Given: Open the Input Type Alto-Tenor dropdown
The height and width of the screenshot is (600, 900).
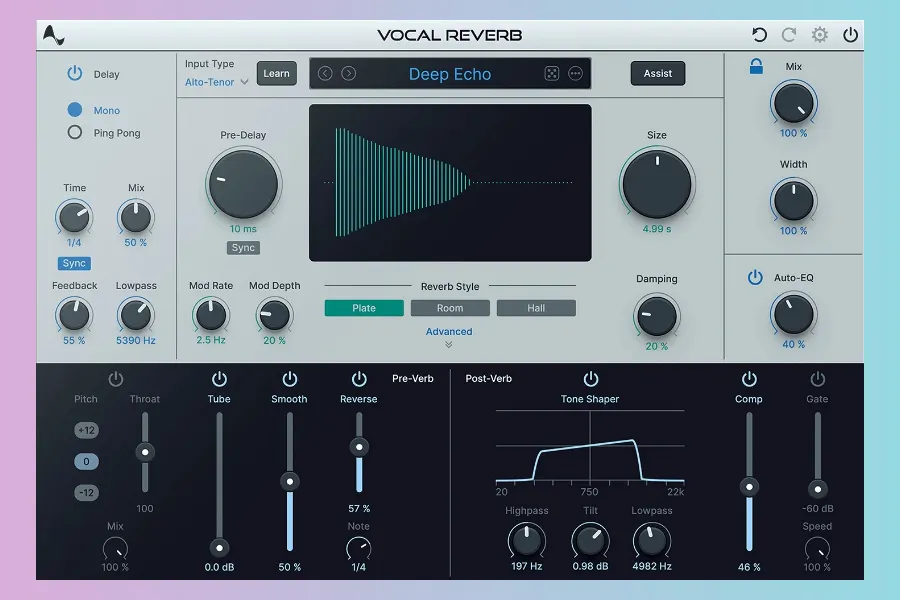Looking at the screenshot, I should click(x=216, y=82).
